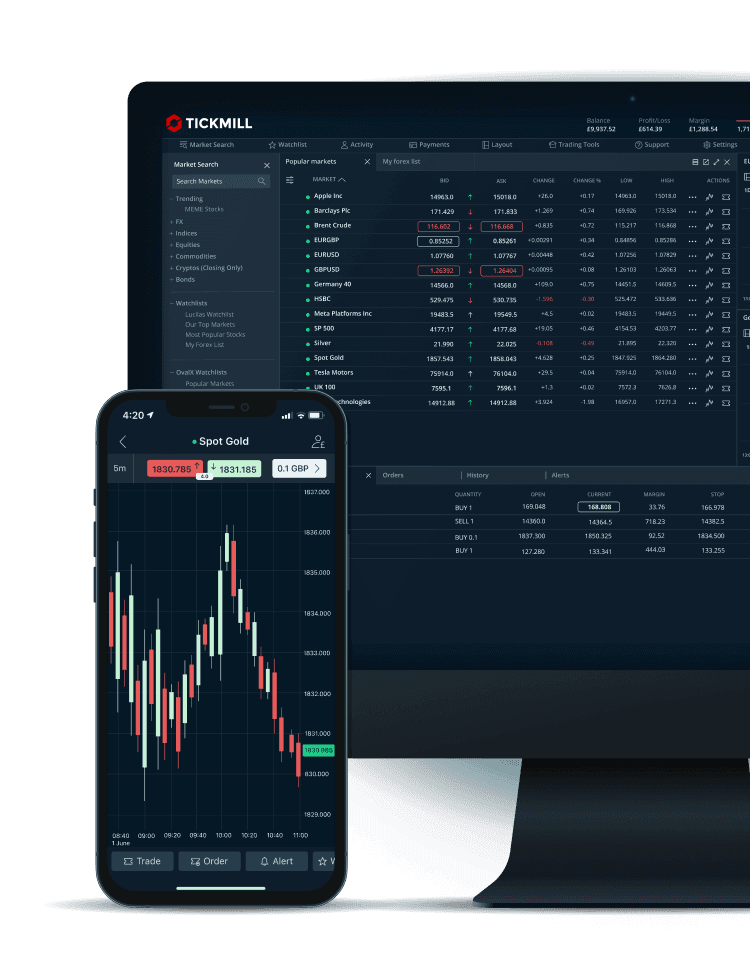Screen dimensions: 750x972
Task: Switch to the Orders tab
Action: click(393, 475)
